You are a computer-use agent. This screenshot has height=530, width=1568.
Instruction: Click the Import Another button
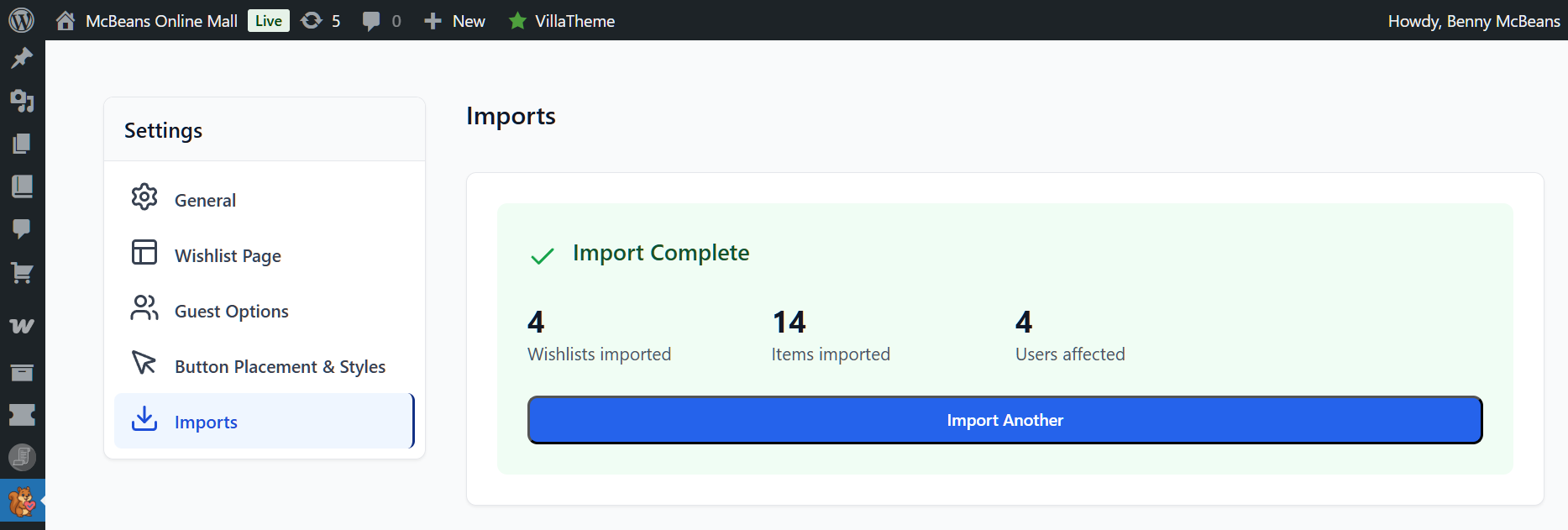[1004, 420]
